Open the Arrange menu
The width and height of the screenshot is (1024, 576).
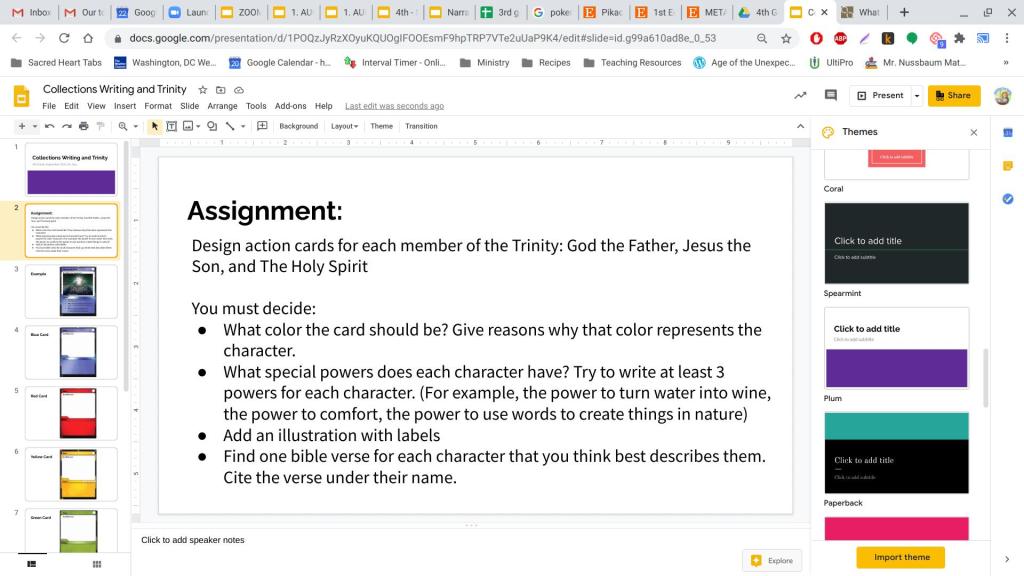click(222, 106)
